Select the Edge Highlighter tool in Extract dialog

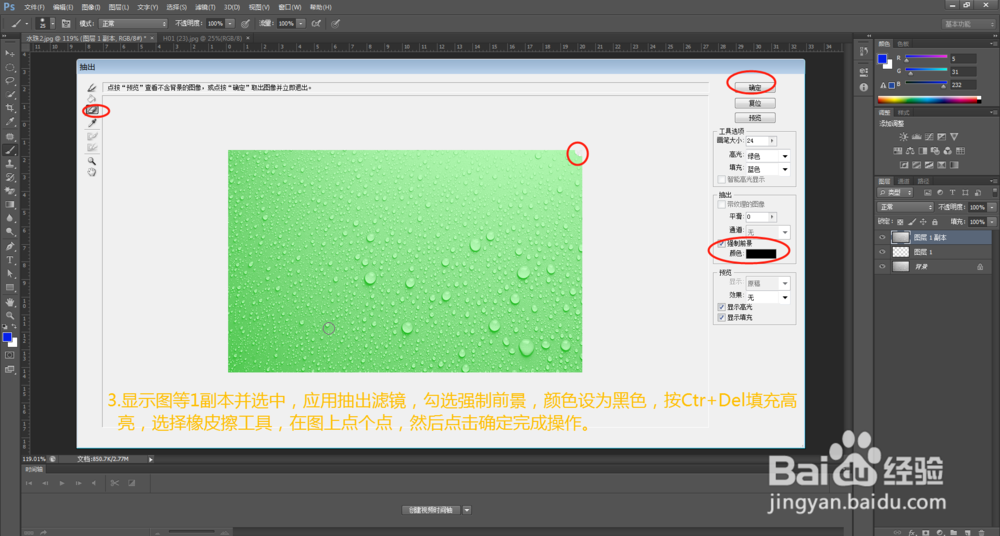click(x=92, y=87)
